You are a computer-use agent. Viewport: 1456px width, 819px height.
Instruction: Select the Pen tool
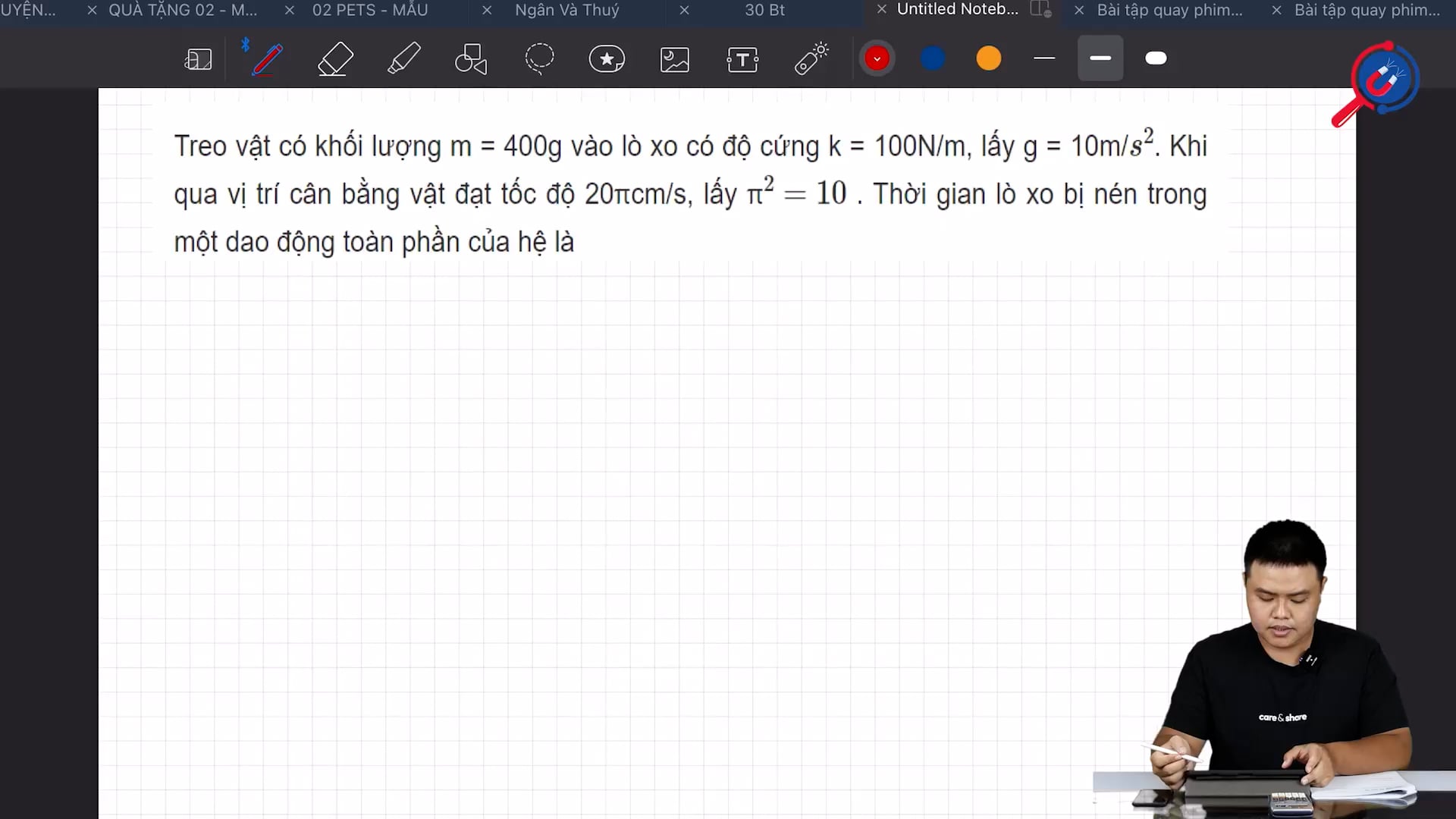267,59
